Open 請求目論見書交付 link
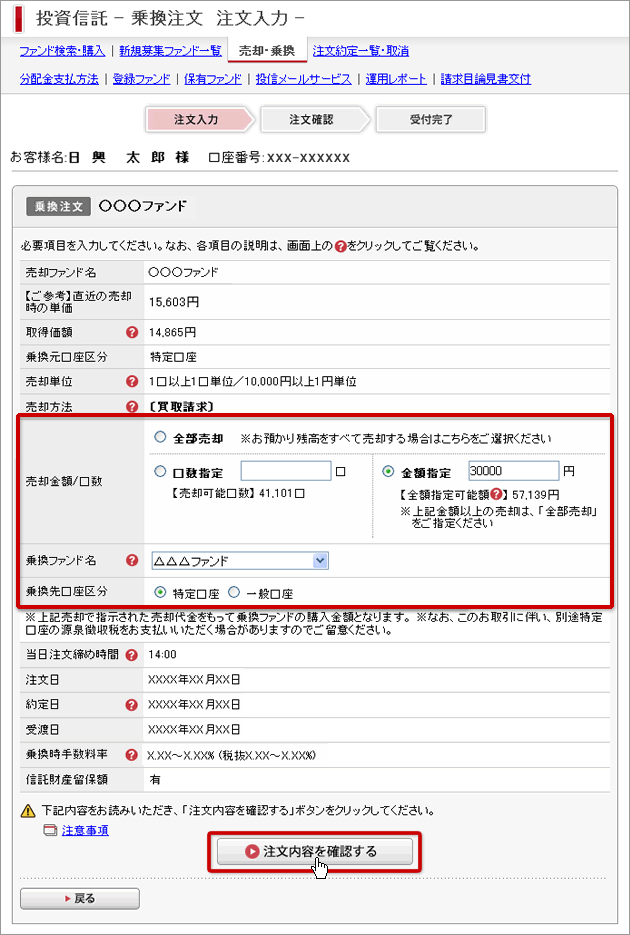630x935 pixels. point(486,79)
